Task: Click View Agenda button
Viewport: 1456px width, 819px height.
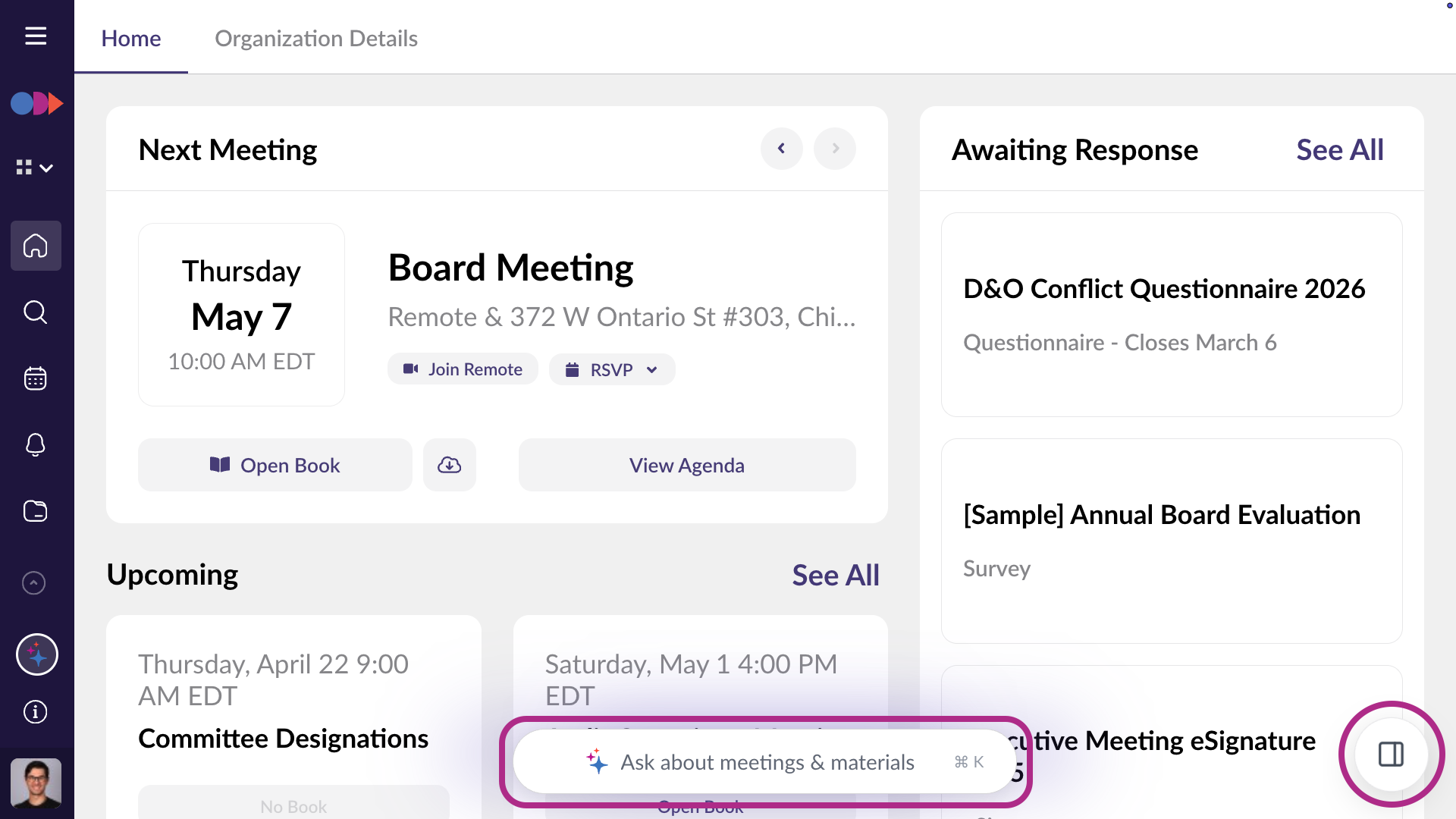Action: pyautogui.click(x=687, y=465)
